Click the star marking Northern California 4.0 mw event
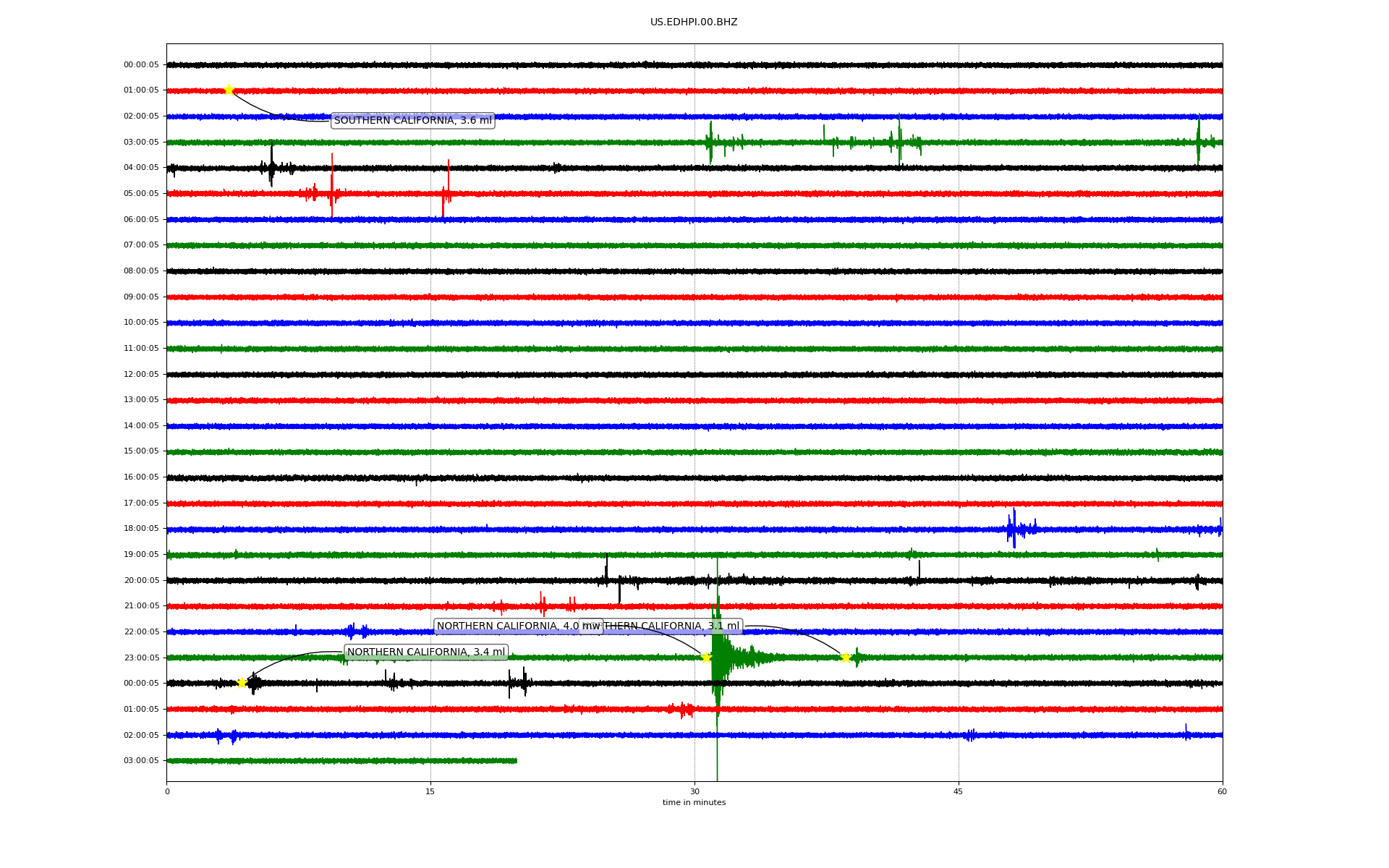Viewport: 1389px width, 868px height. pos(706,658)
